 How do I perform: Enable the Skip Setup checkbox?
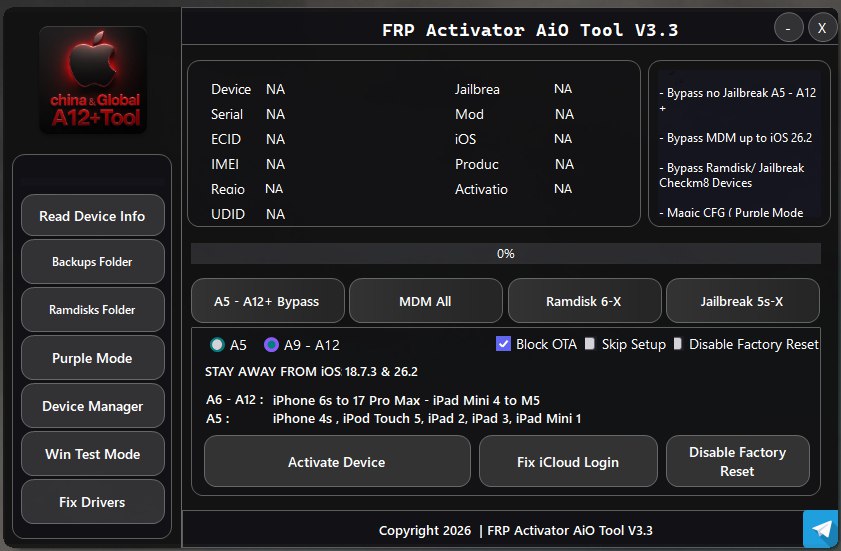590,344
